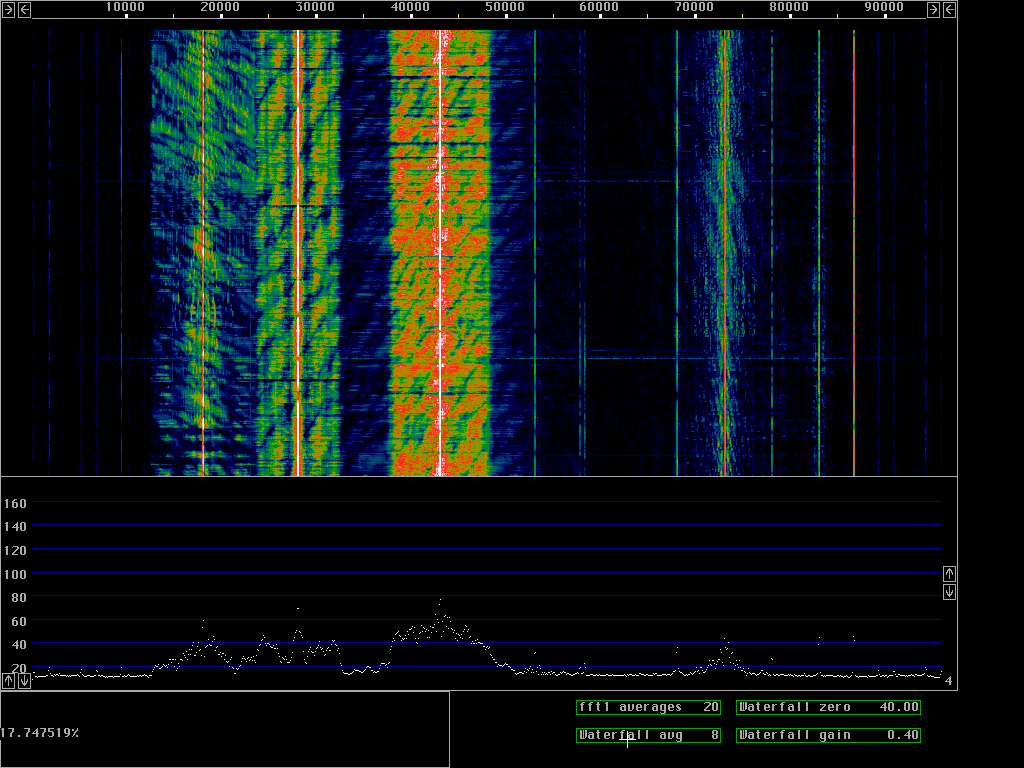Click left-arrow button at left of frequency scale

(24, 9)
